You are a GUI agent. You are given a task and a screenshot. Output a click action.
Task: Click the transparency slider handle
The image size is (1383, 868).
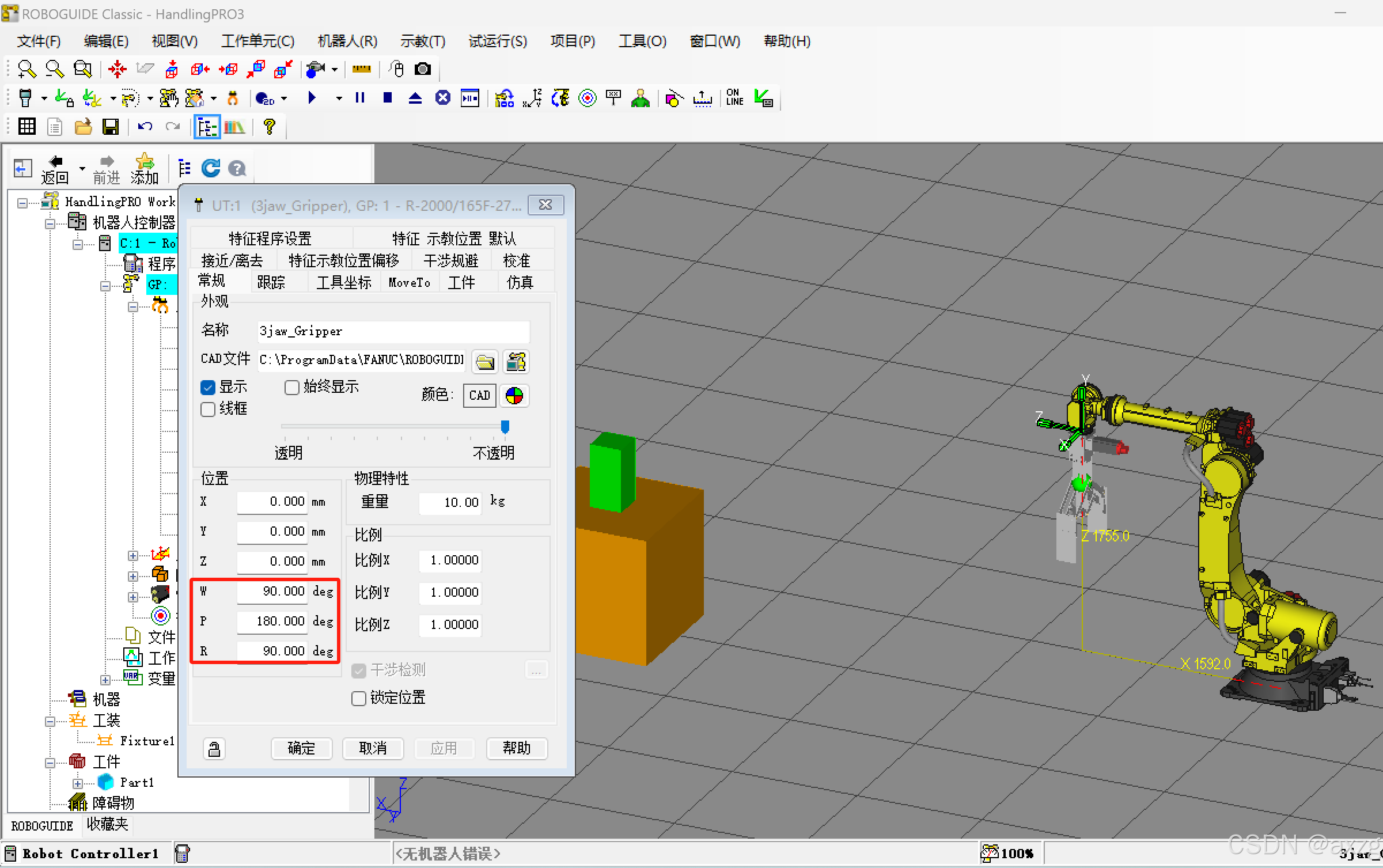point(505,427)
